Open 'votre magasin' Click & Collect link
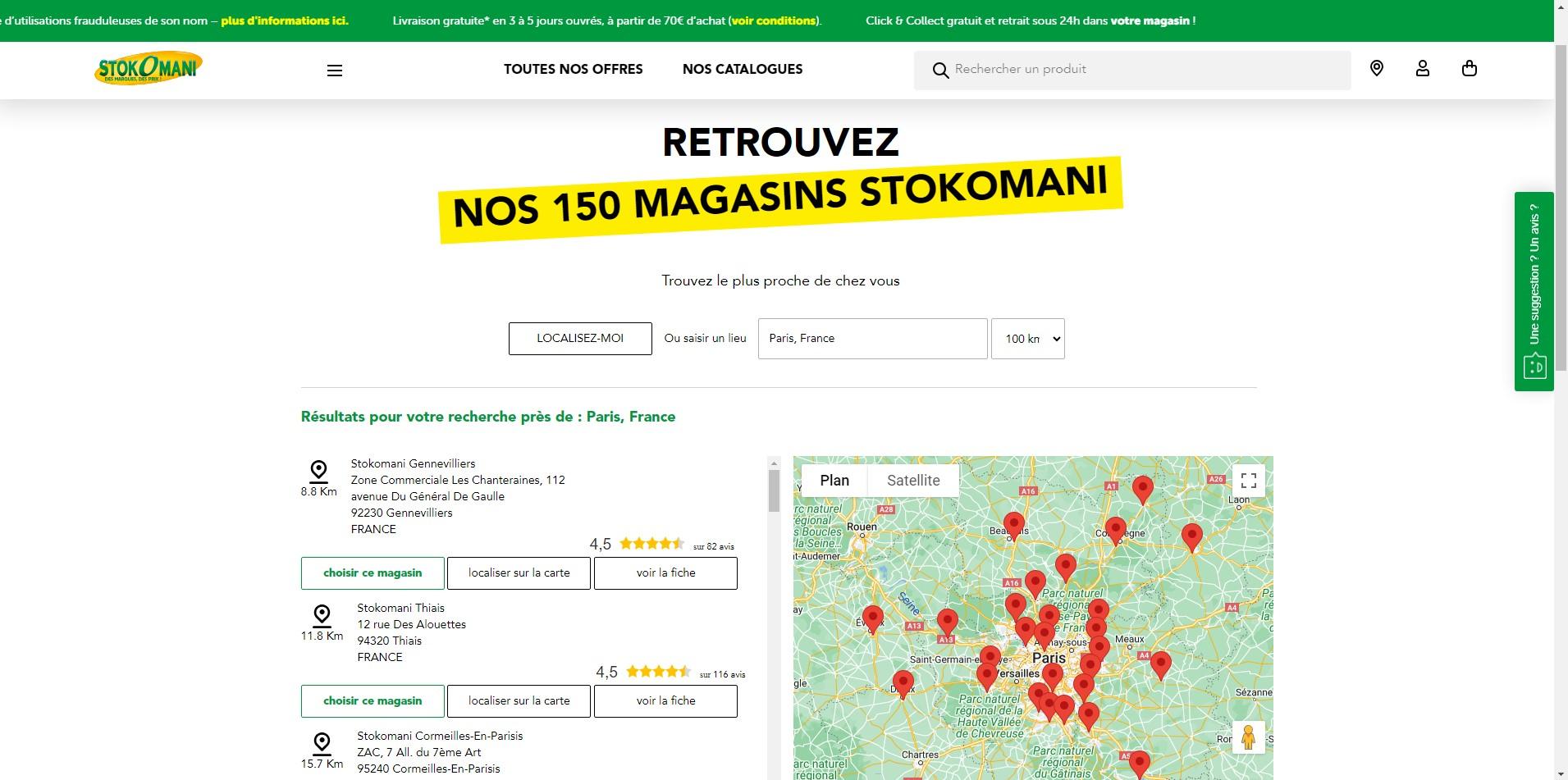The height and width of the screenshot is (780, 1568). [1150, 21]
